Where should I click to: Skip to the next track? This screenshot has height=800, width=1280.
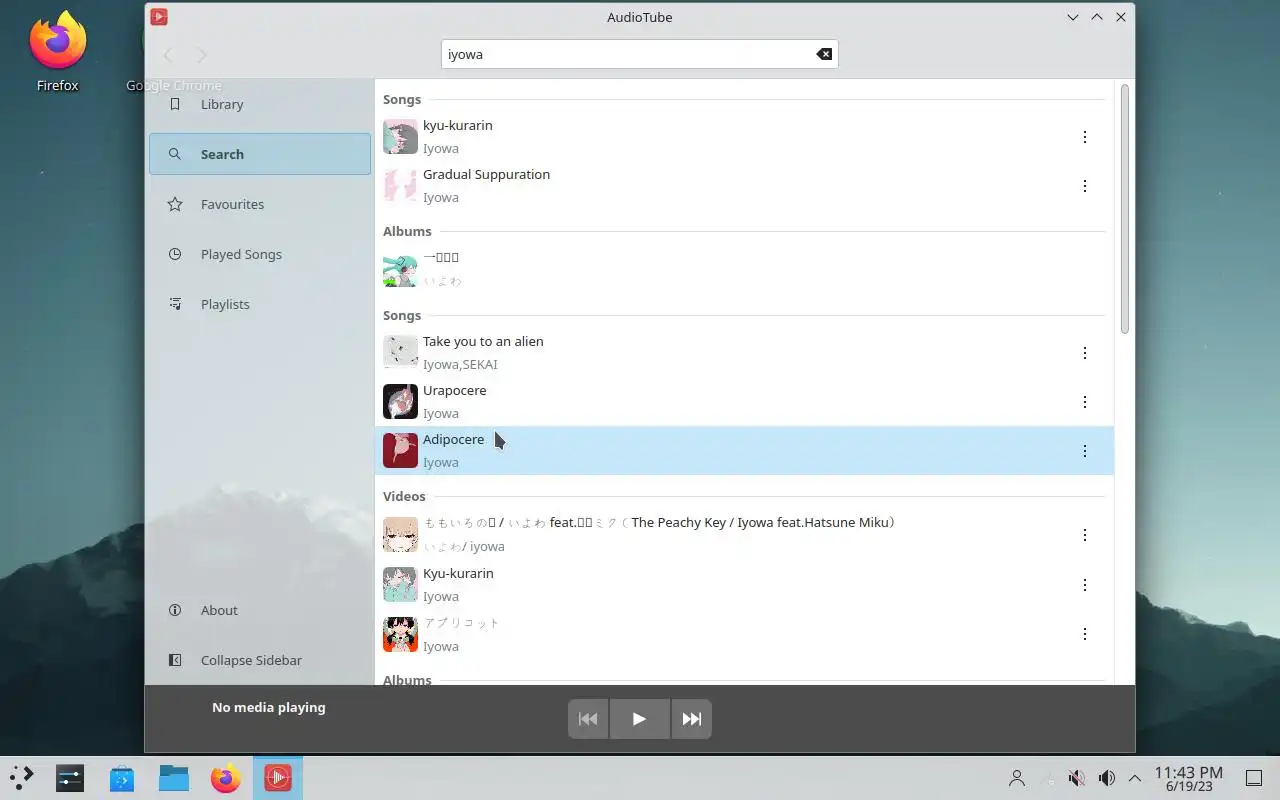tap(691, 719)
